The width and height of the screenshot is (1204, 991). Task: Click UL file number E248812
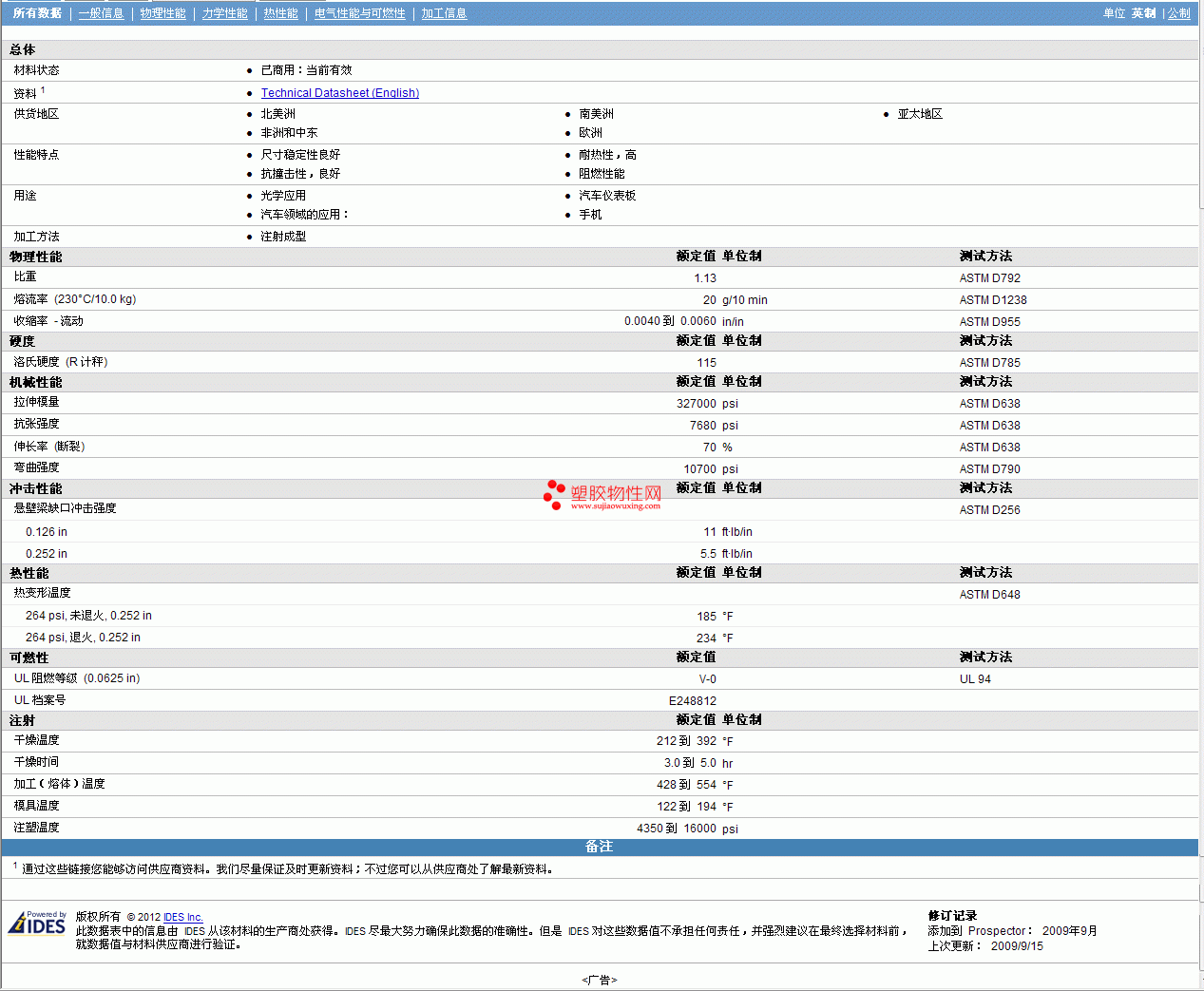point(692,701)
